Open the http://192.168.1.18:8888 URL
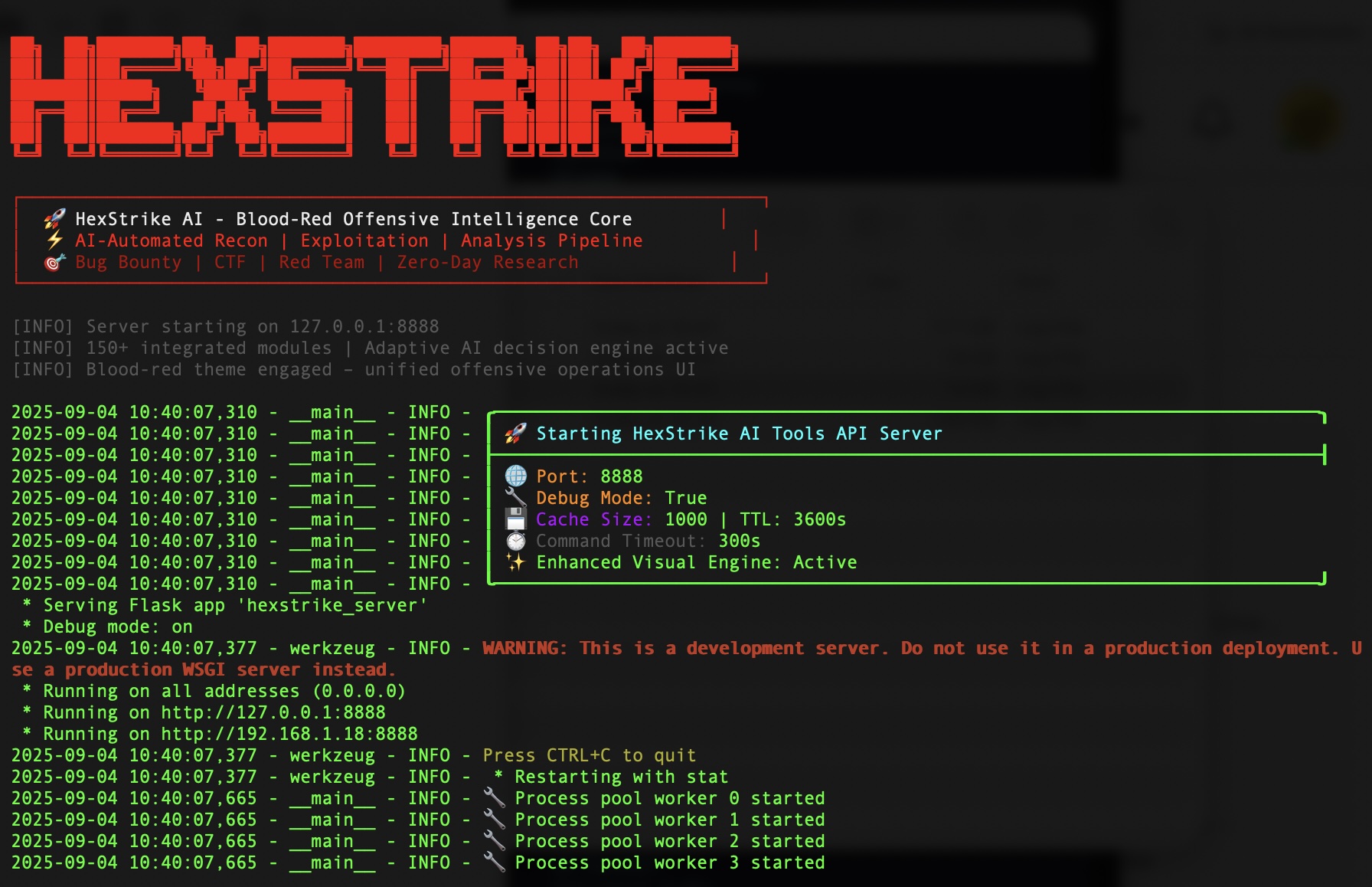1372x887 pixels. [x=289, y=734]
